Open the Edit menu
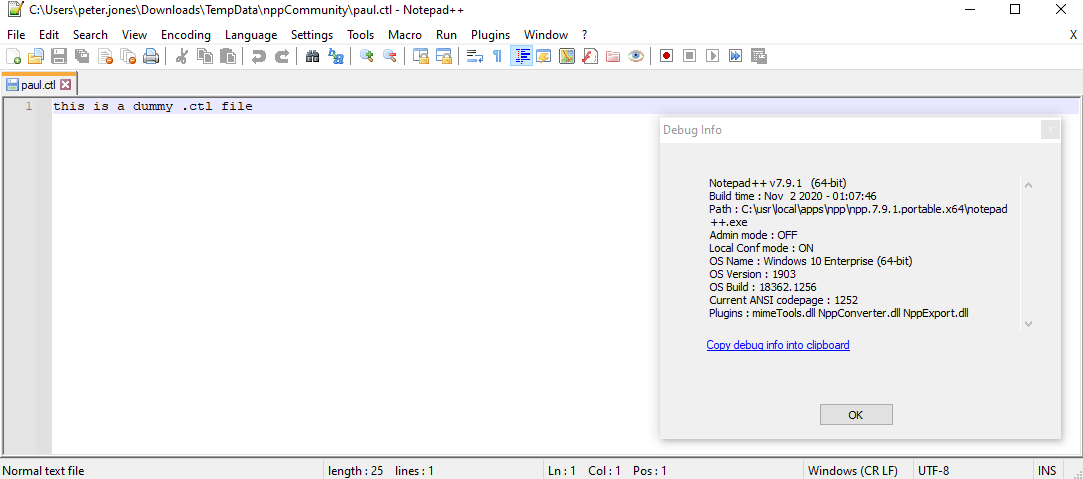 49,35
